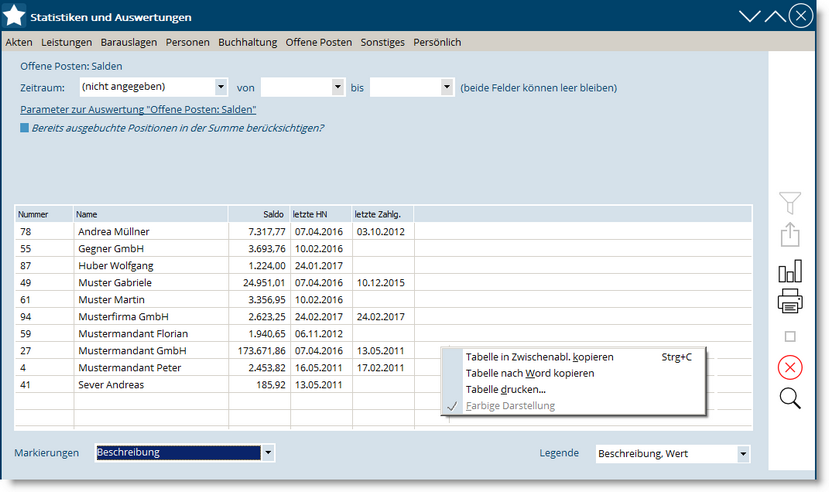This screenshot has width=829, height=492.
Task: Click the downward chevron in title bar
Action: click(x=749, y=16)
